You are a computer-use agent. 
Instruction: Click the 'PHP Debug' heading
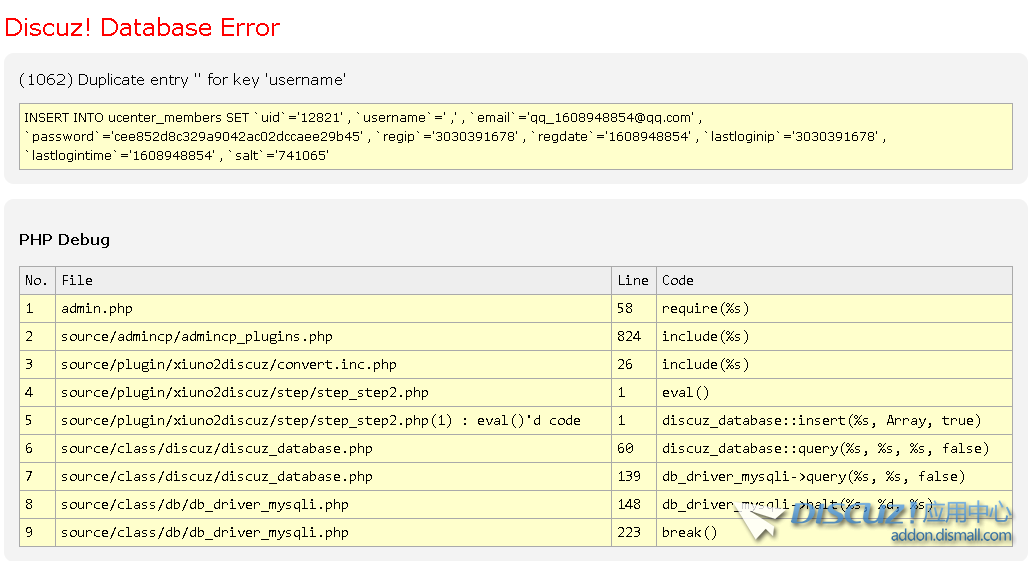[64, 240]
